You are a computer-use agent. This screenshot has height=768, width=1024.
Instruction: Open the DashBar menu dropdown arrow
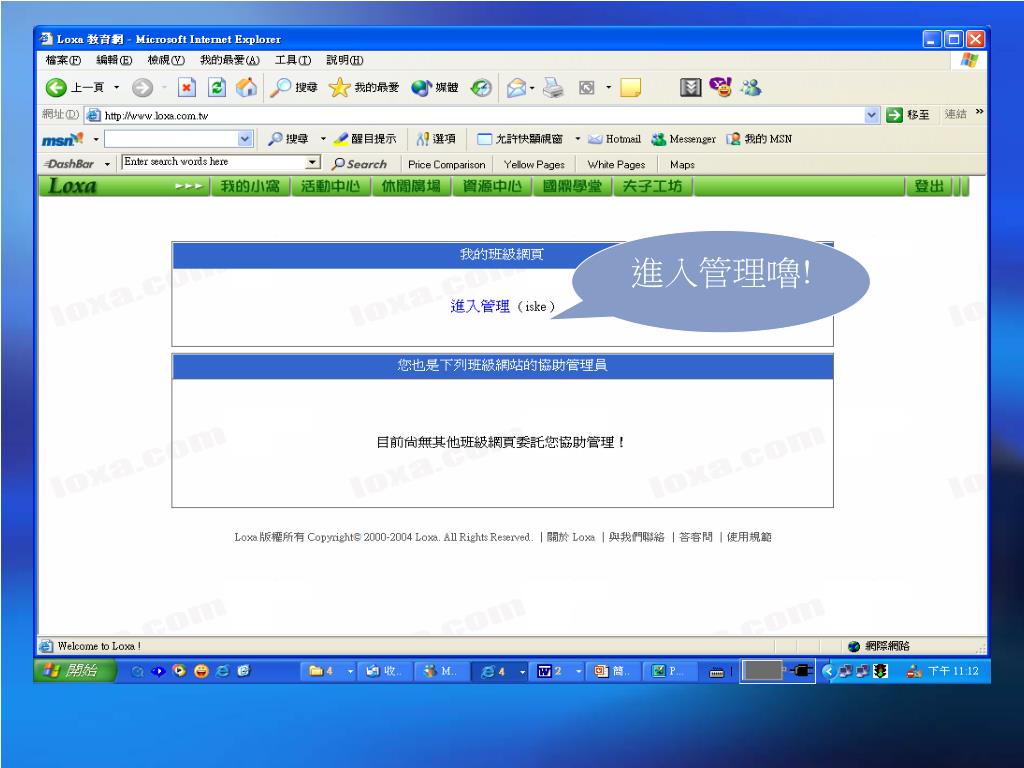tap(107, 165)
